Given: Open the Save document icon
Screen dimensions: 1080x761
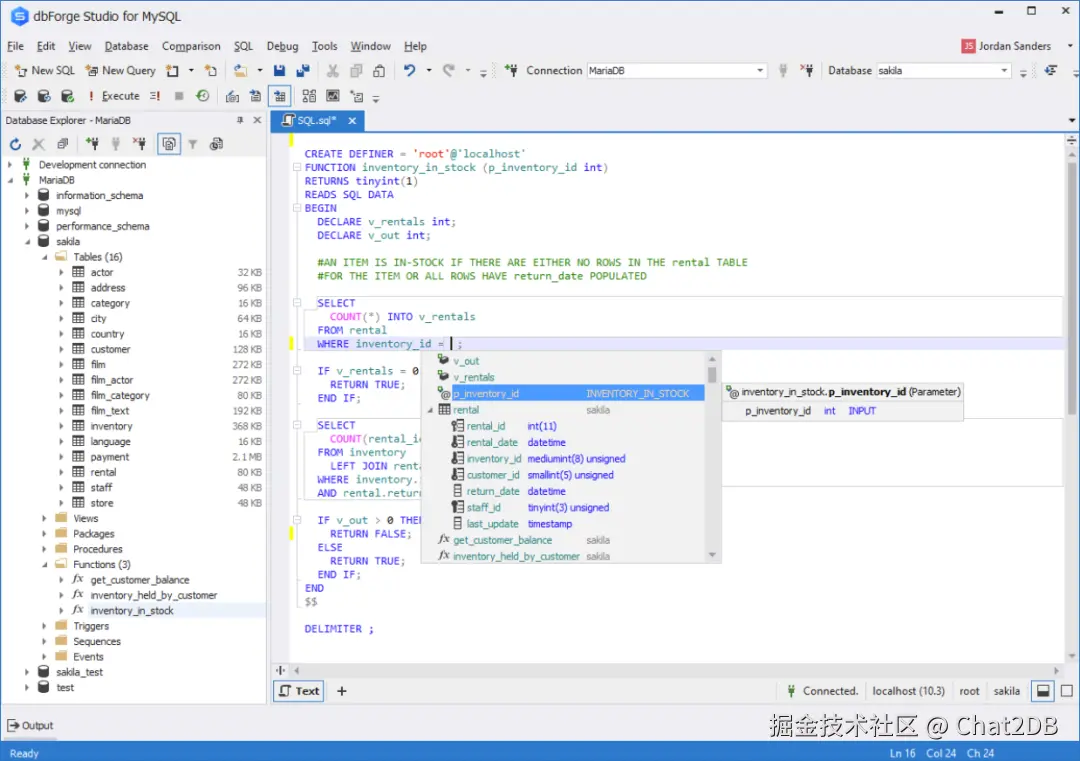Looking at the screenshot, I should pos(279,69).
